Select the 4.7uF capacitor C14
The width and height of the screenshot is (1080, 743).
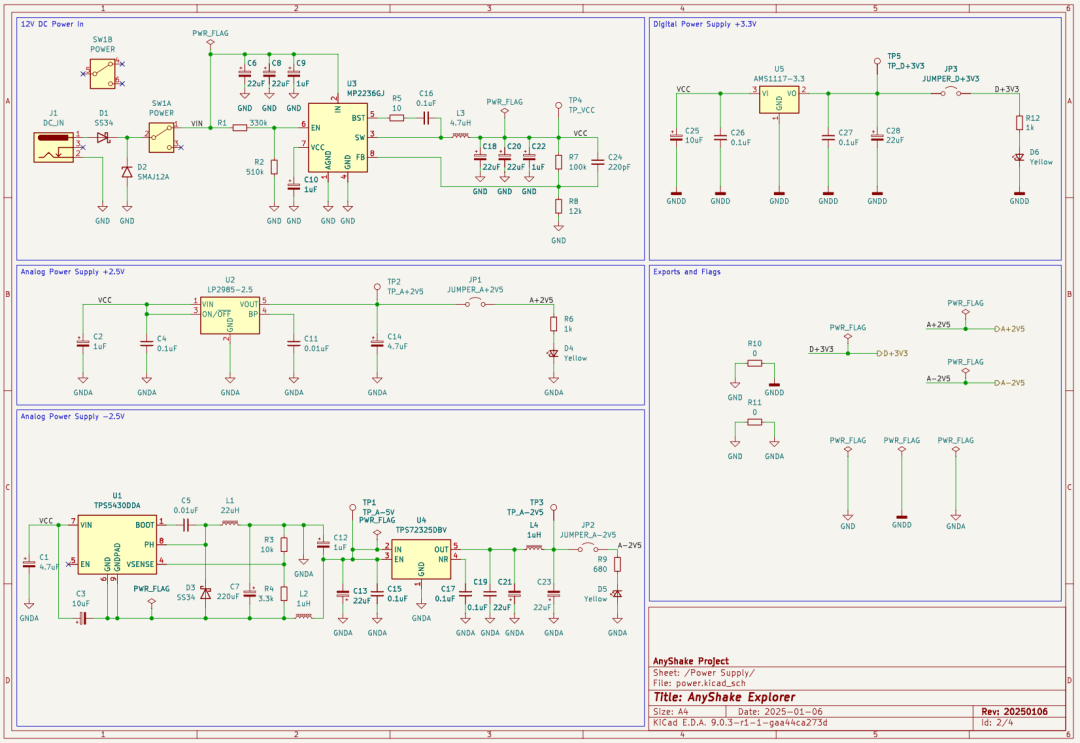point(377,343)
